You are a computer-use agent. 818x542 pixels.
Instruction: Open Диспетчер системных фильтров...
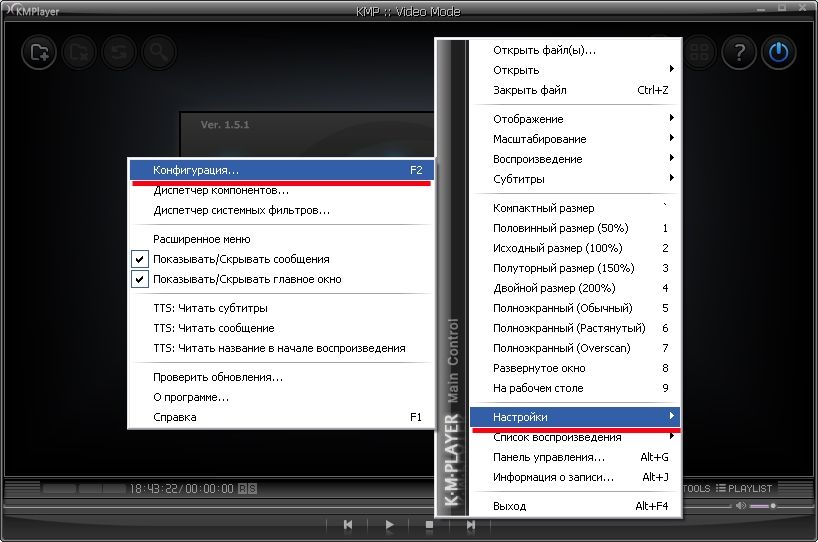point(281,210)
